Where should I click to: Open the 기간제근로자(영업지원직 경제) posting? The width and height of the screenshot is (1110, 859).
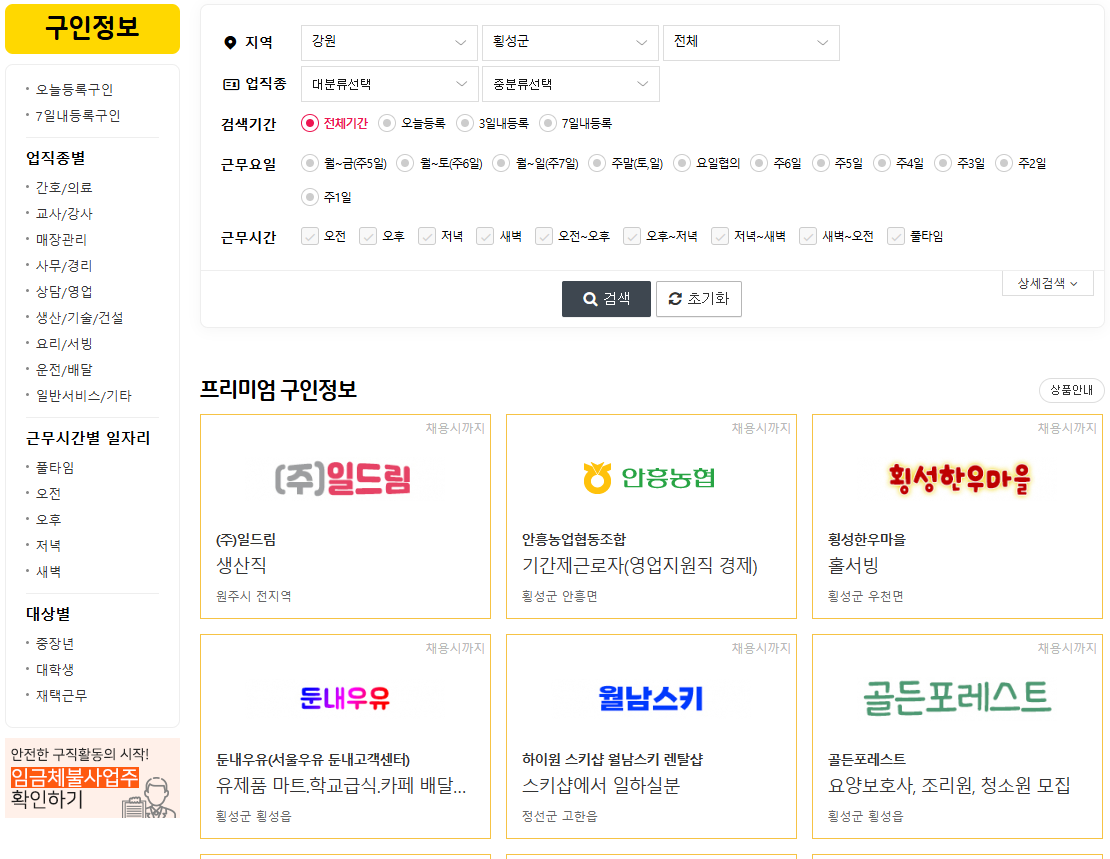[x=640, y=565]
